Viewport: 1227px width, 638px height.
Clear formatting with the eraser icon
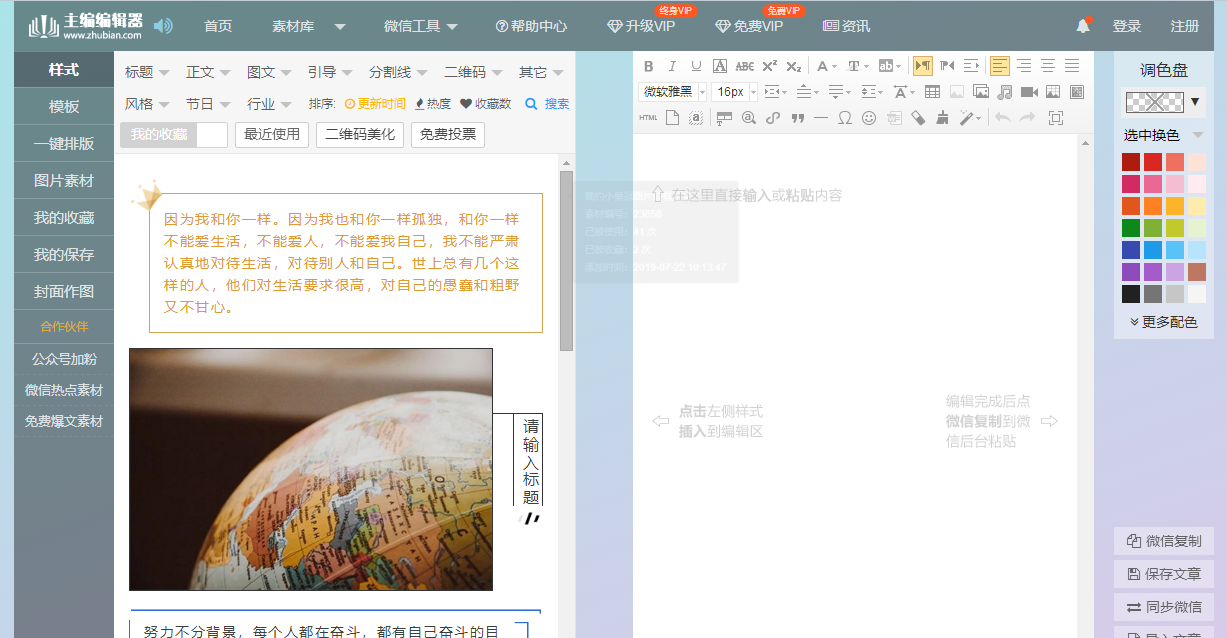pos(920,117)
